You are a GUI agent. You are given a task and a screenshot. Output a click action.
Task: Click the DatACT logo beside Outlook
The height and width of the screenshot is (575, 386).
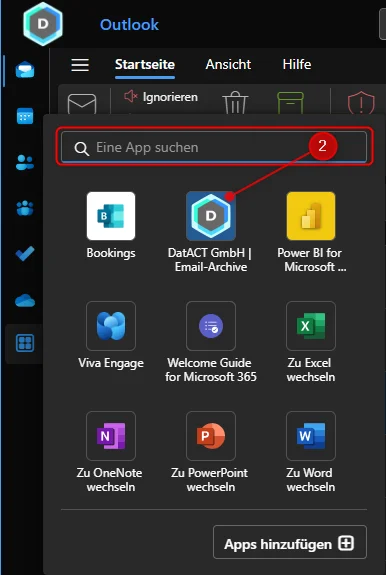tap(43, 24)
